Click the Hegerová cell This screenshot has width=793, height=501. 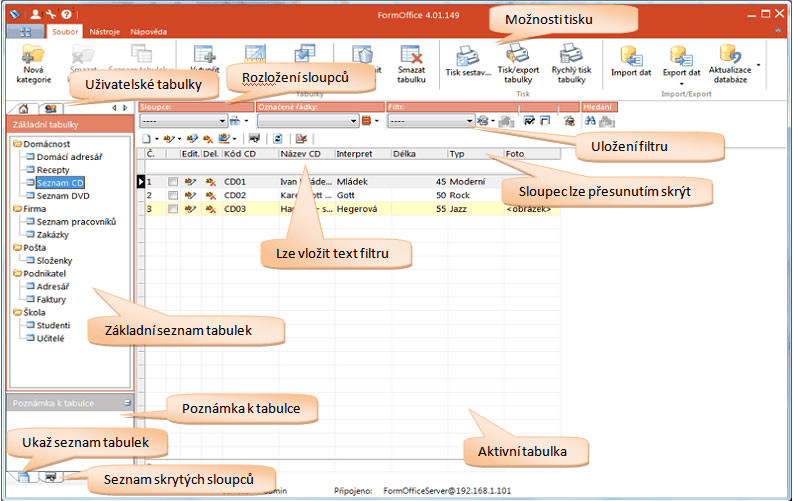point(363,209)
